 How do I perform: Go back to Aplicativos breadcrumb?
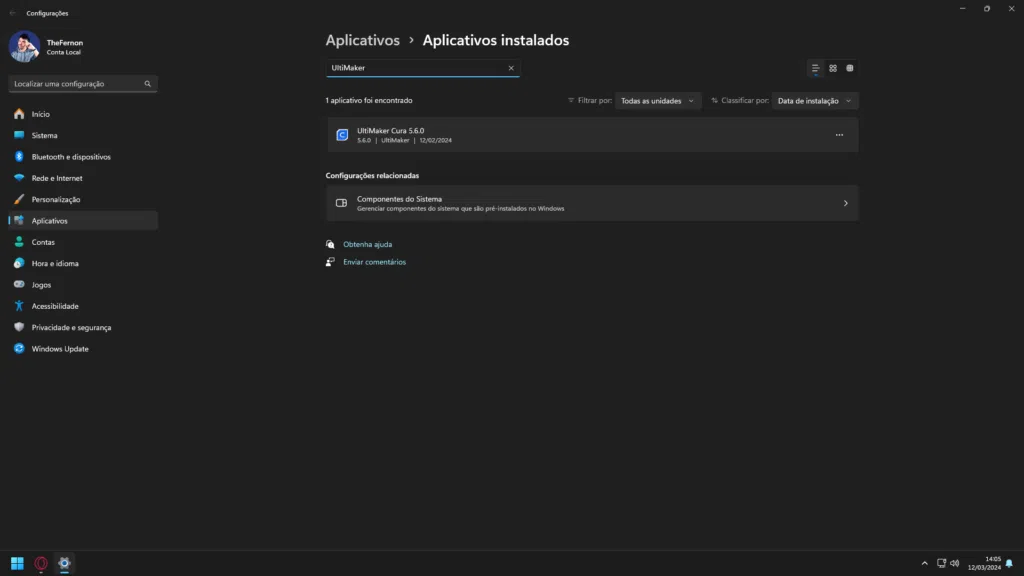(362, 41)
